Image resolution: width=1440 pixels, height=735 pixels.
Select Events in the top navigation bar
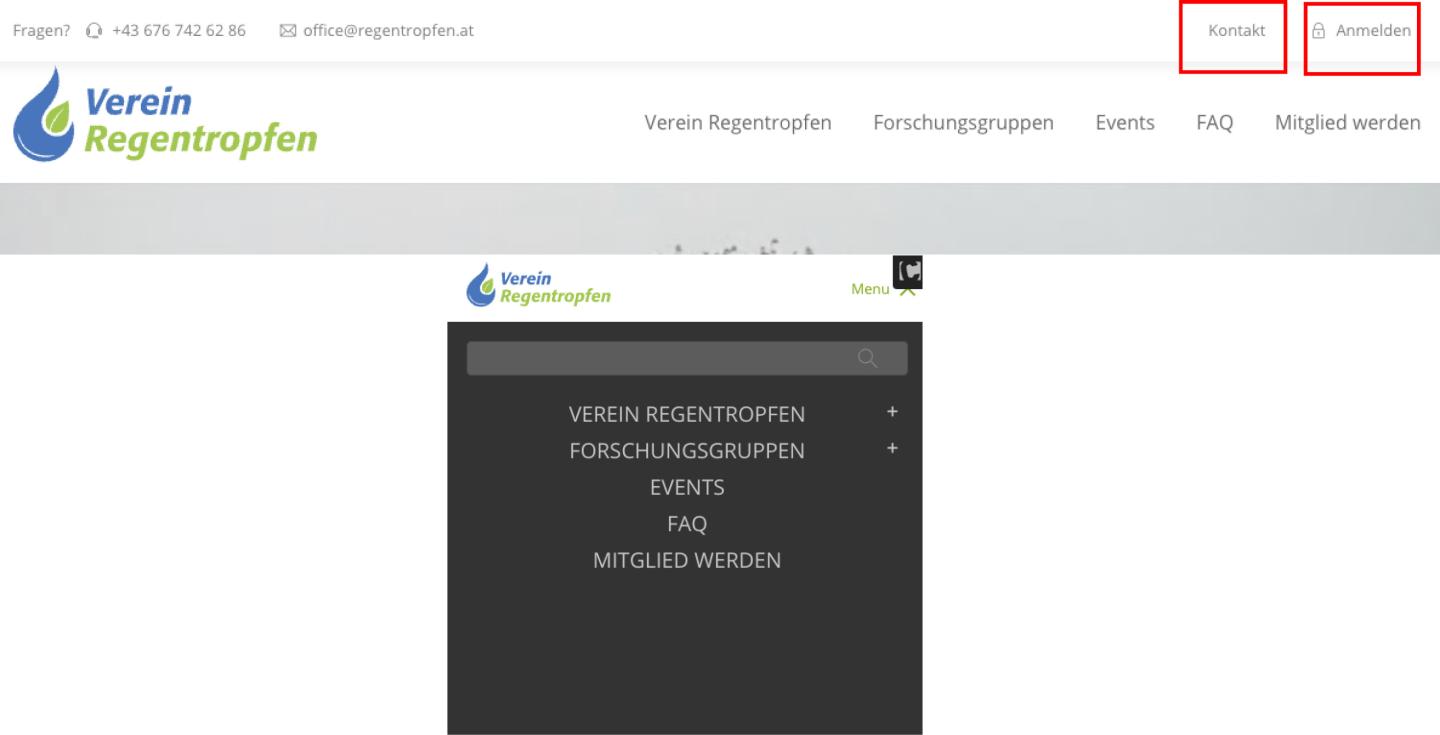(1124, 123)
